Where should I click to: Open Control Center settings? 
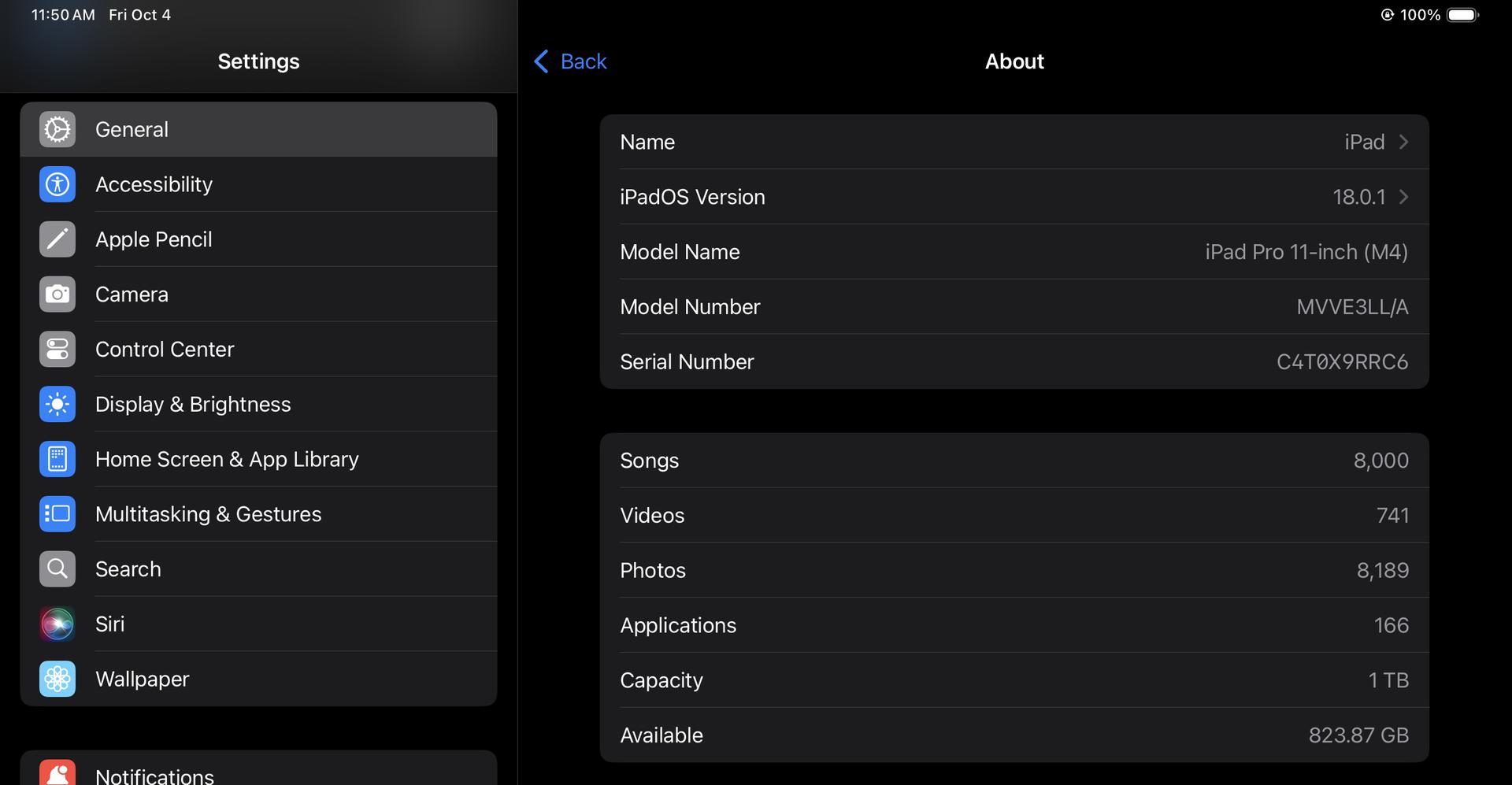258,349
